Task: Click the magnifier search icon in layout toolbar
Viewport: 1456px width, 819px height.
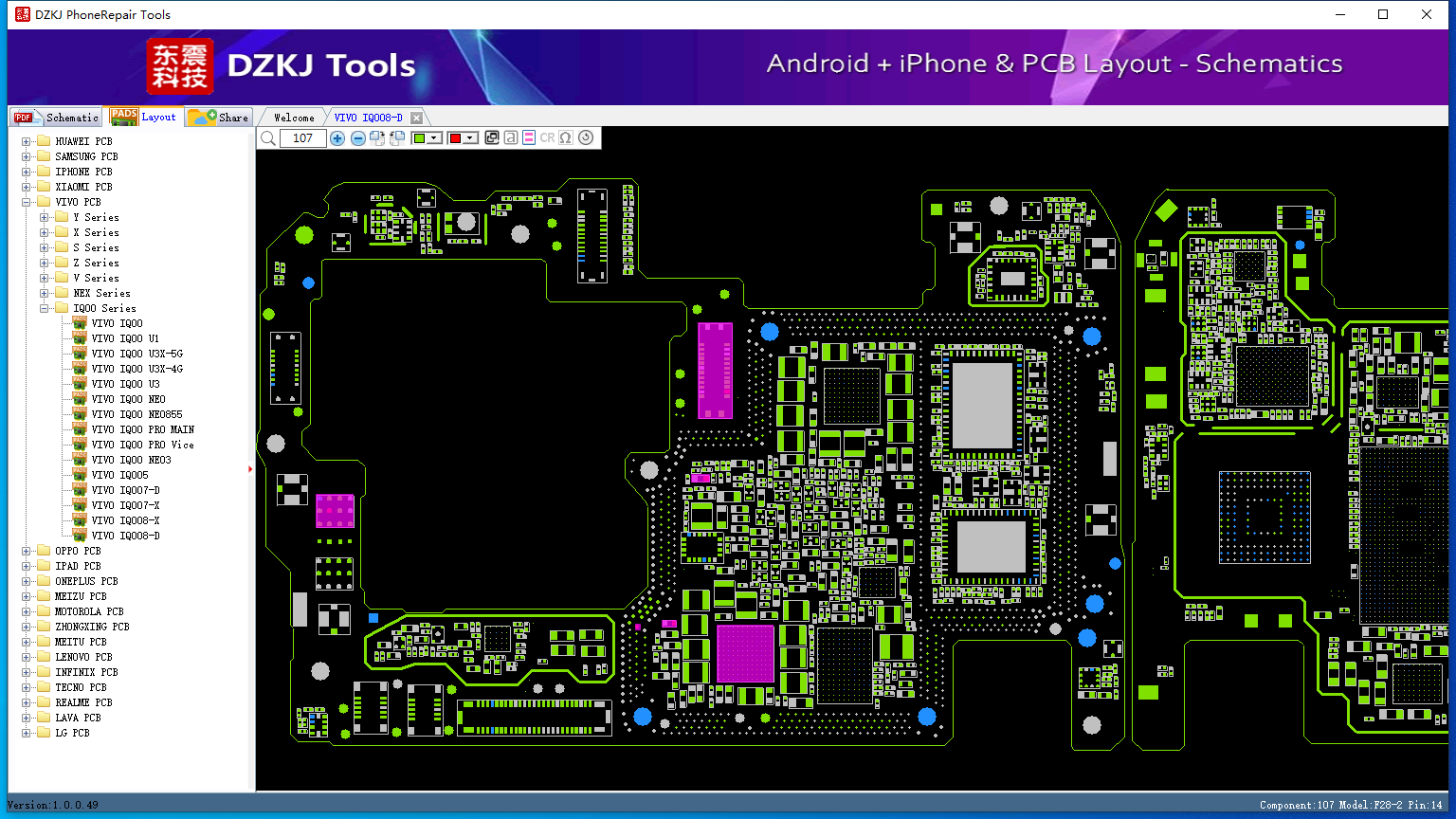Action: point(268,138)
